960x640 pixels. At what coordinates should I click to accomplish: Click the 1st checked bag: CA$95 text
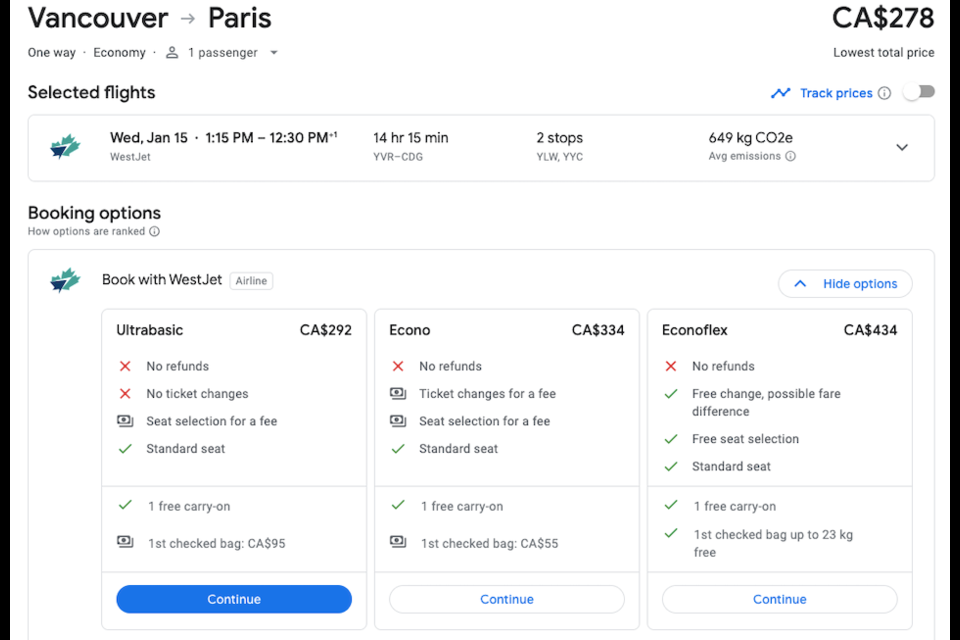pos(217,543)
